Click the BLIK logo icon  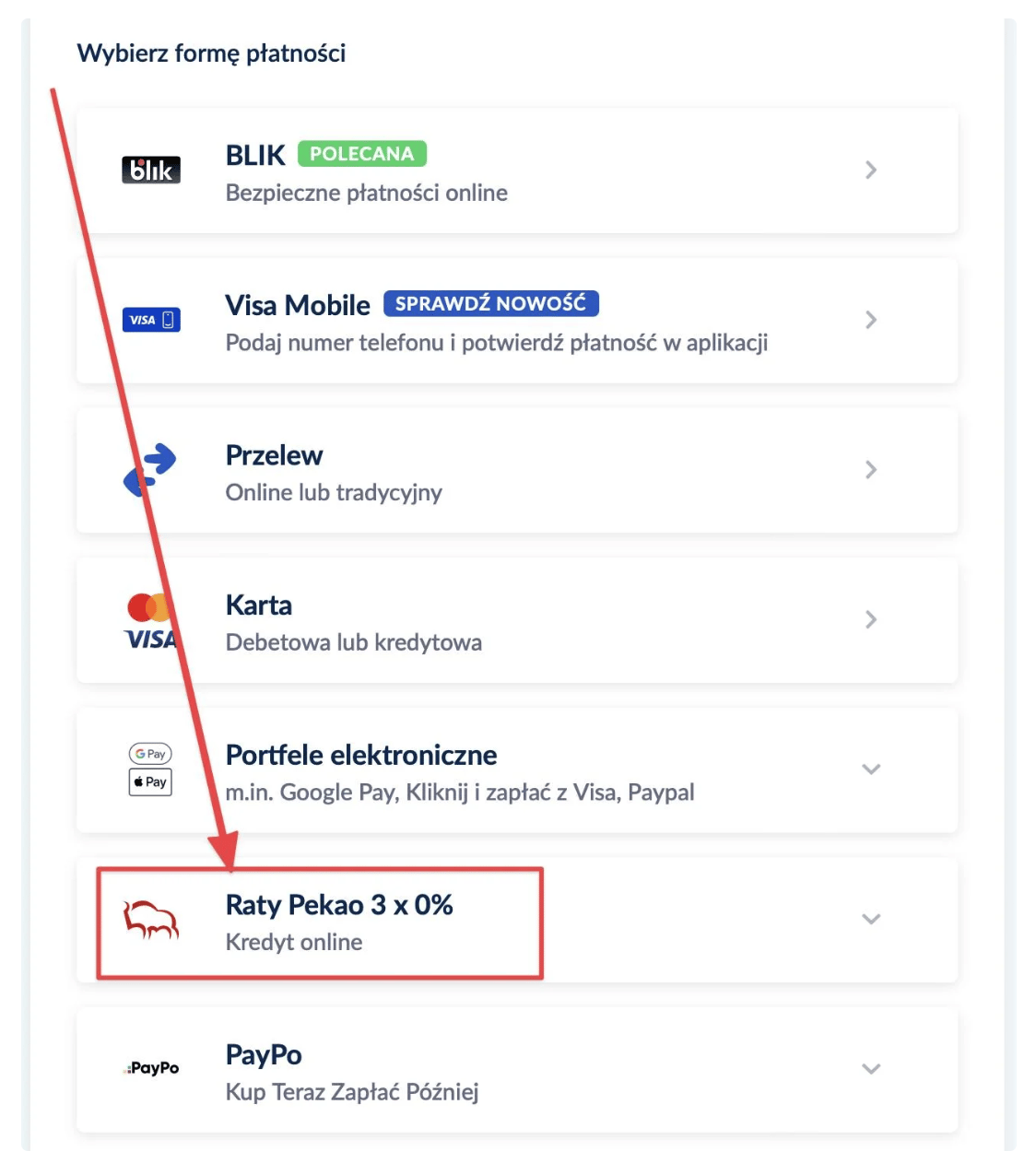[151, 170]
